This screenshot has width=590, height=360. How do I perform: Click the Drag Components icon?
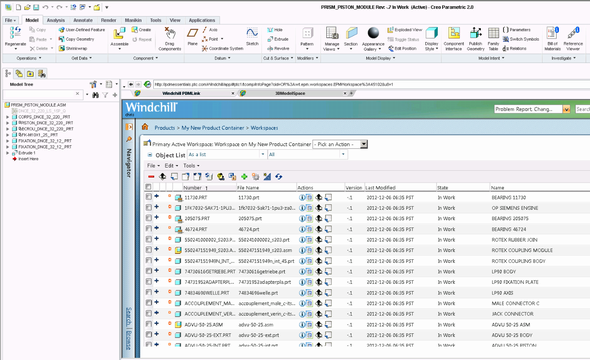coord(170,33)
